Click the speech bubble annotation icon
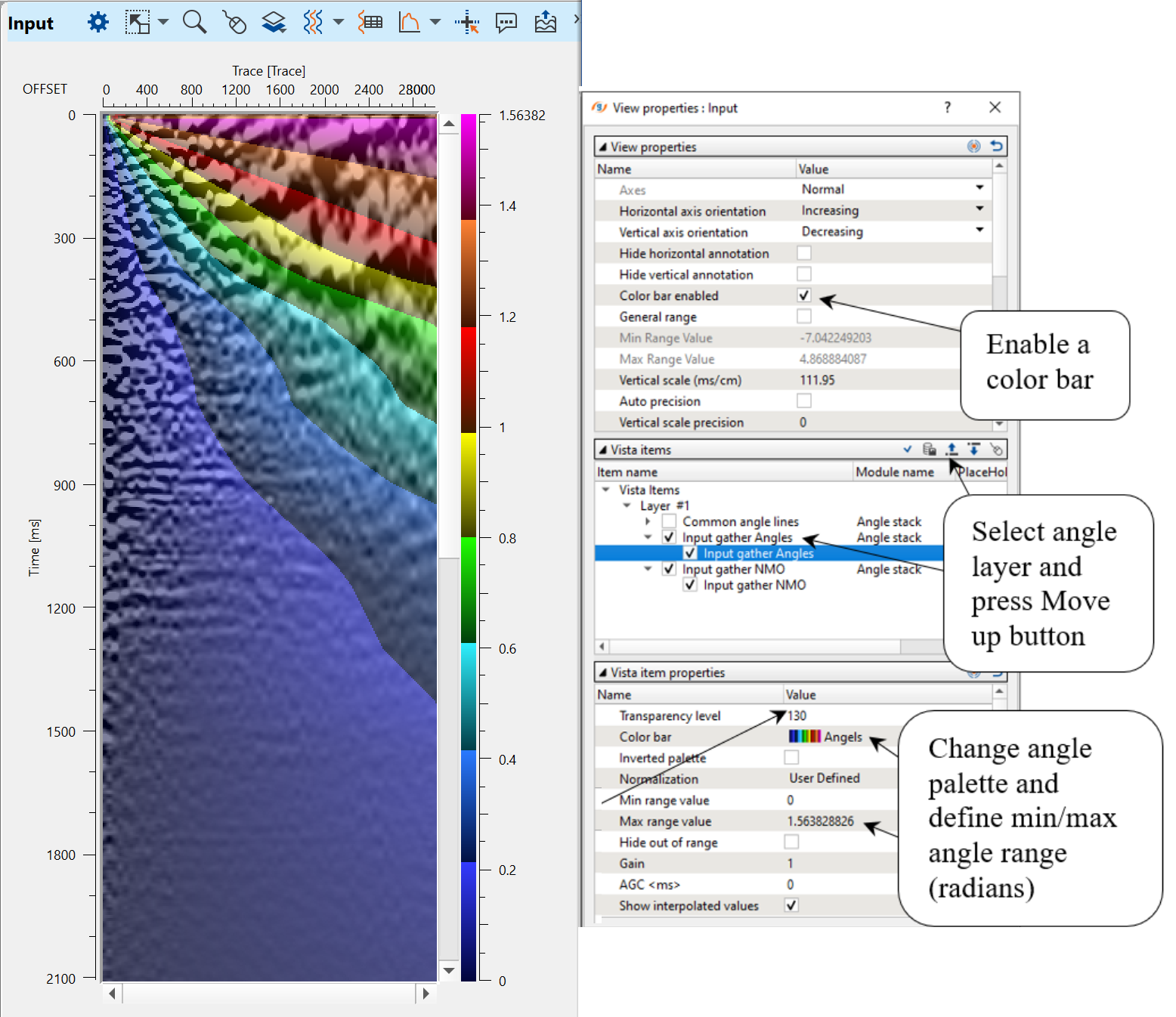Viewport: 1176px width, 1017px height. (x=506, y=23)
